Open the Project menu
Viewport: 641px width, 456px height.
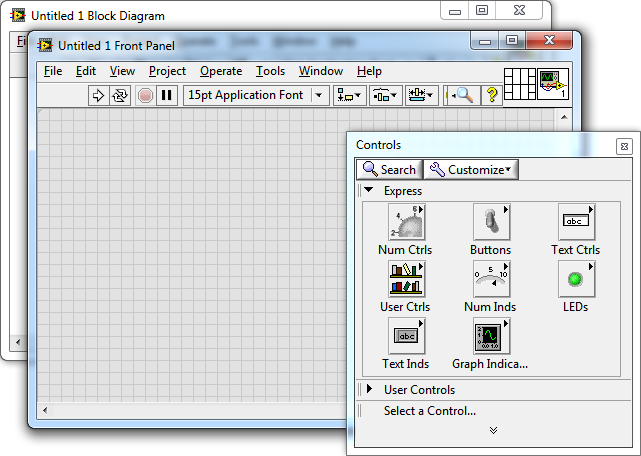(167, 71)
